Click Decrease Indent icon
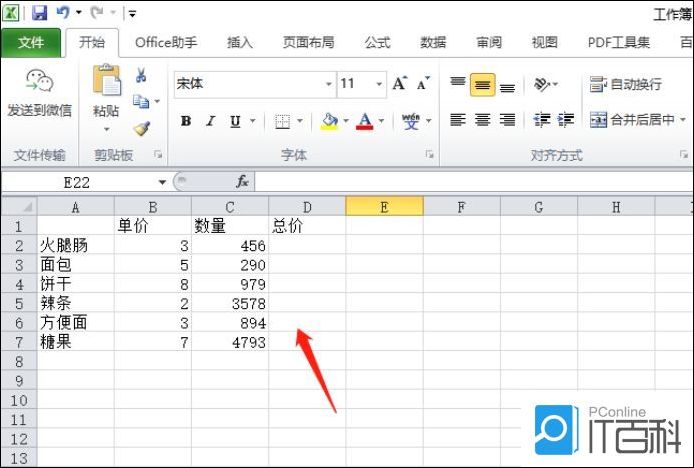This screenshot has height=468, width=694. [542, 120]
